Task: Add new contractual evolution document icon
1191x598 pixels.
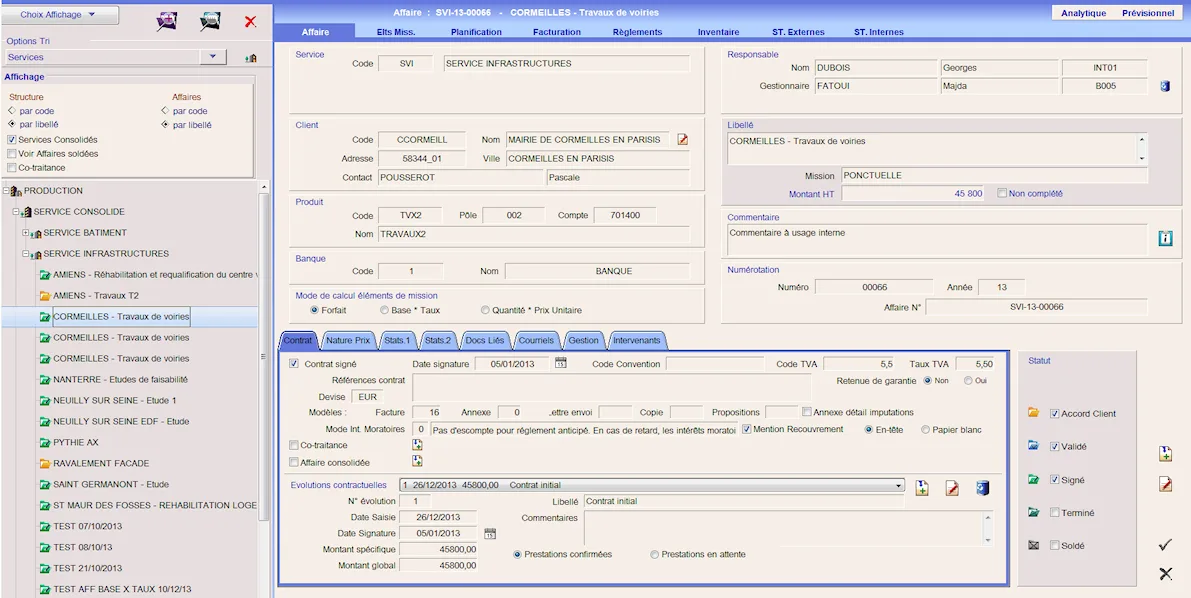Action: point(922,488)
